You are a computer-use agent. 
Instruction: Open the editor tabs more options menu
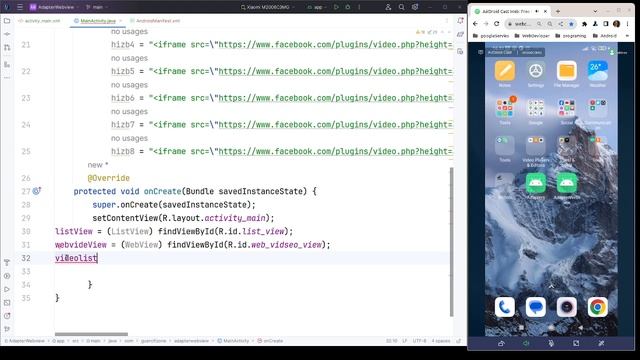pos(447,21)
